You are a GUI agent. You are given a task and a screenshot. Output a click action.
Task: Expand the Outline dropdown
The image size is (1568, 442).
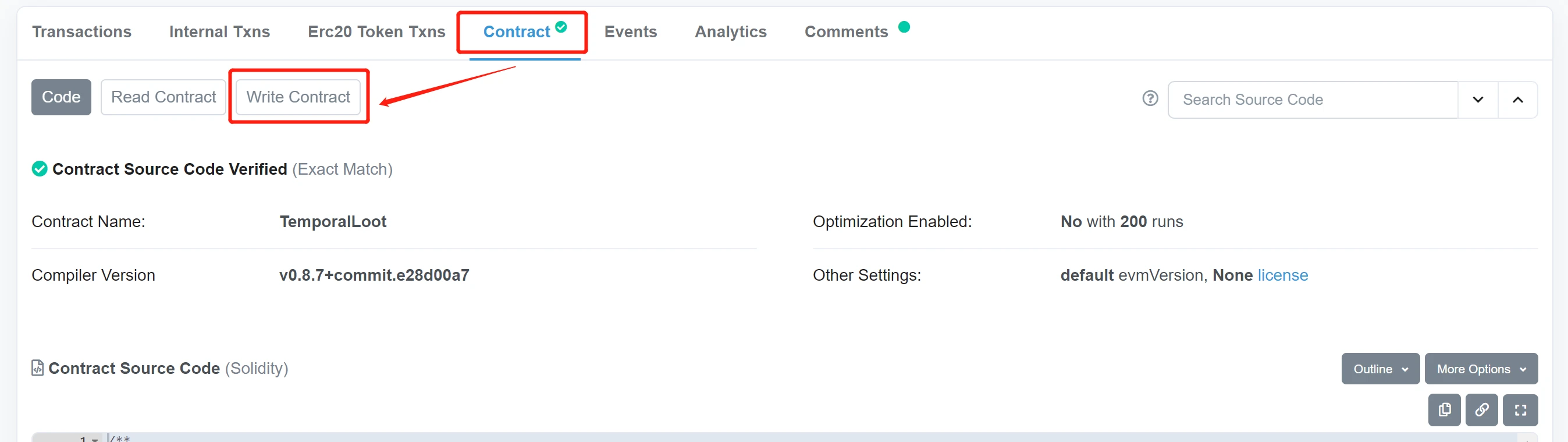pyautogui.click(x=1380, y=369)
